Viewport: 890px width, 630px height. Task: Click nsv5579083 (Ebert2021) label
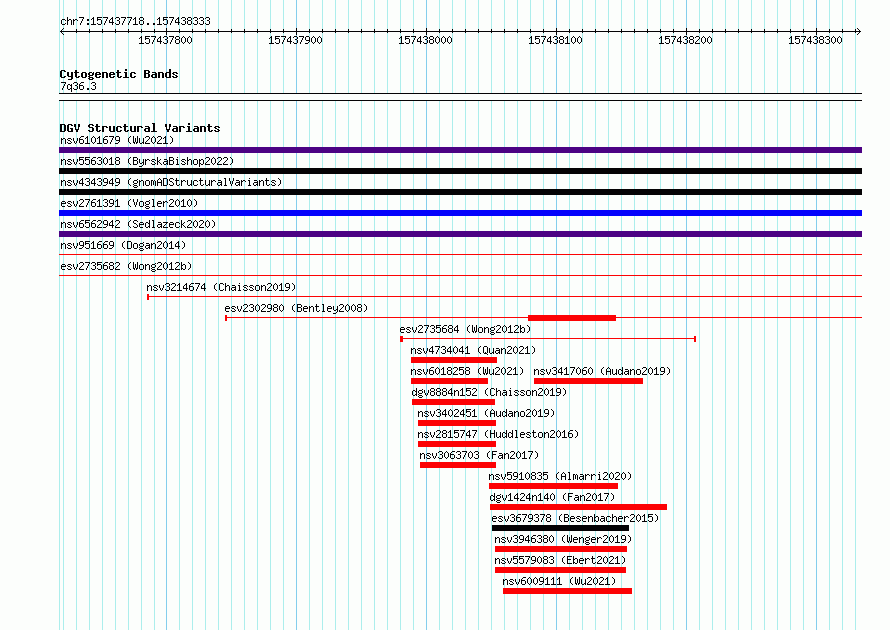click(x=560, y=560)
